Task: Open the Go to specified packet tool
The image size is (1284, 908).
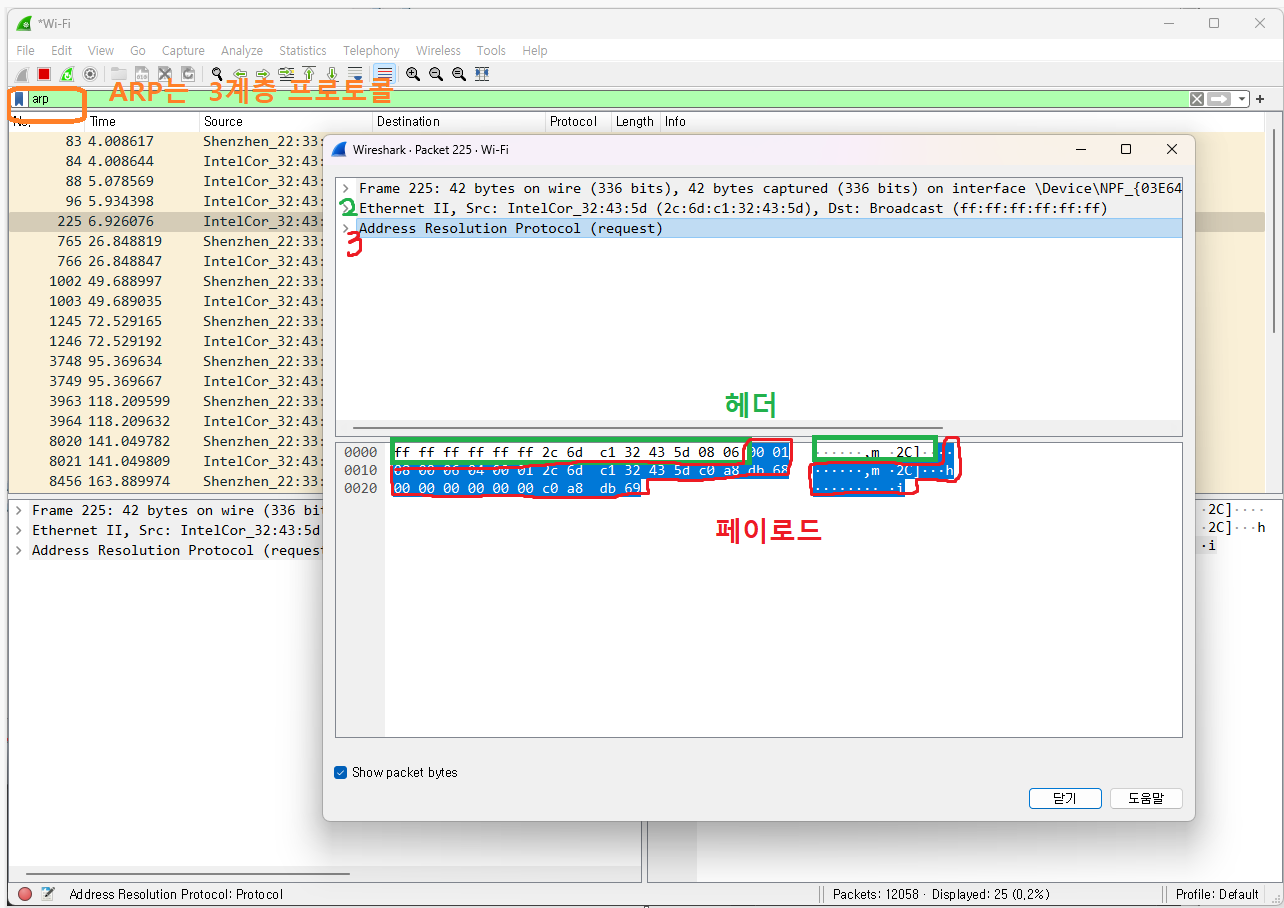Action: (286, 74)
